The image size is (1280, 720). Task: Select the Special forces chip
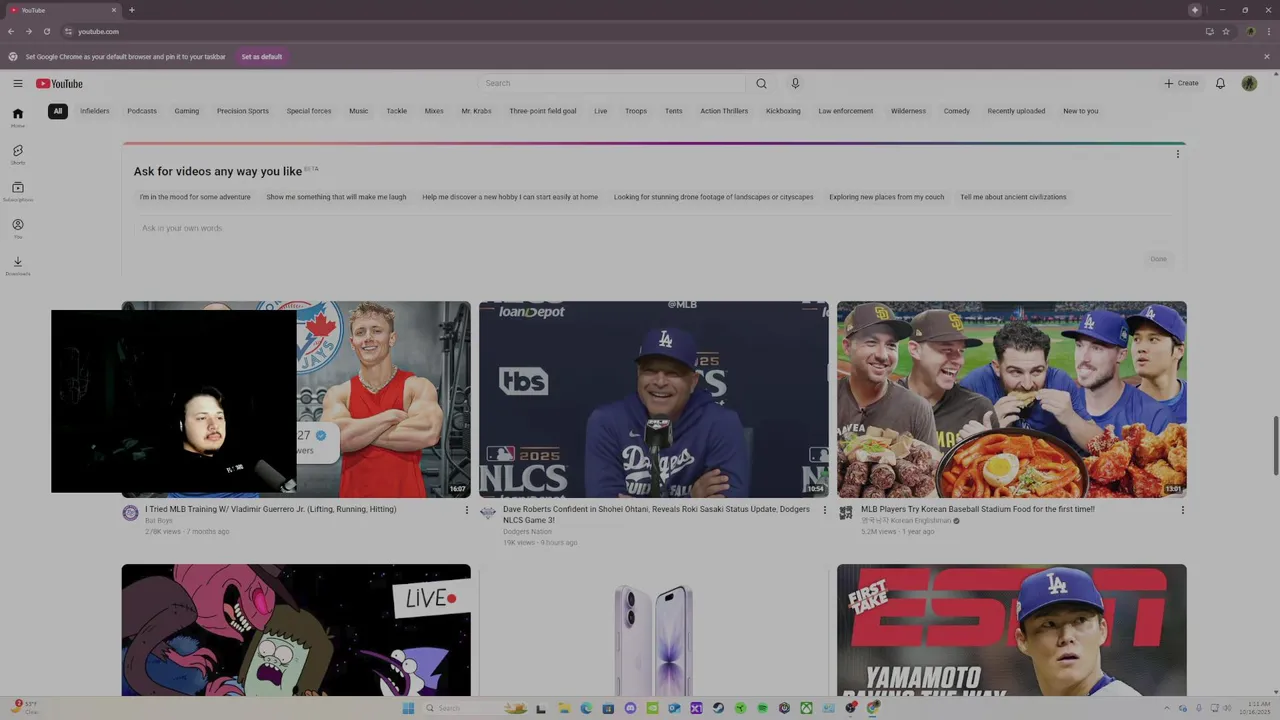(309, 111)
